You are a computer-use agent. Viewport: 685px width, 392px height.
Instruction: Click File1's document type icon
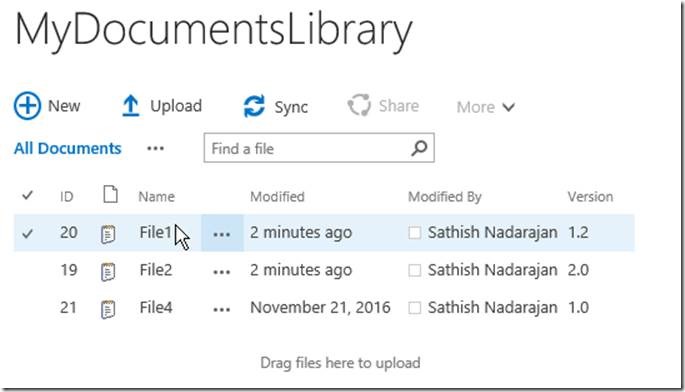point(108,234)
